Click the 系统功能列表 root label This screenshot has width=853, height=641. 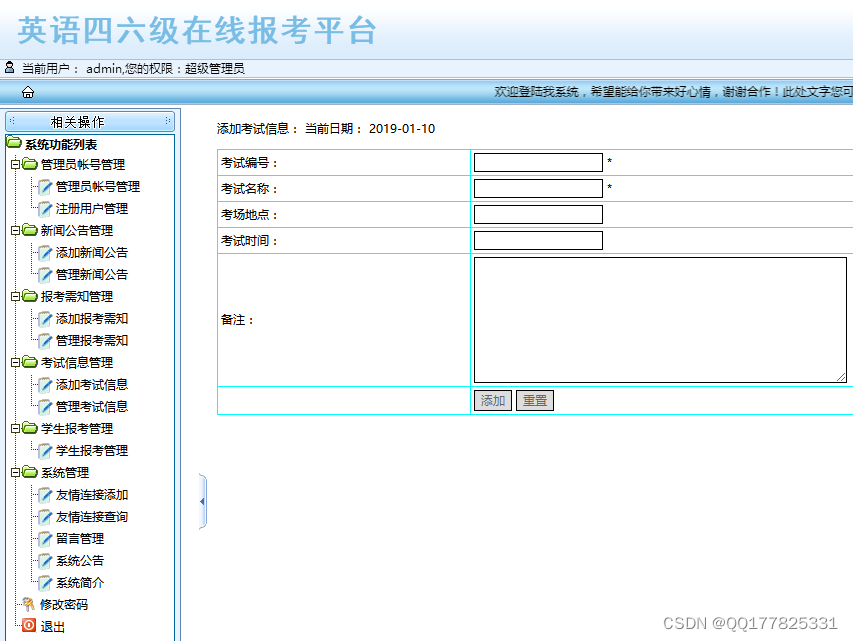[61, 145]
